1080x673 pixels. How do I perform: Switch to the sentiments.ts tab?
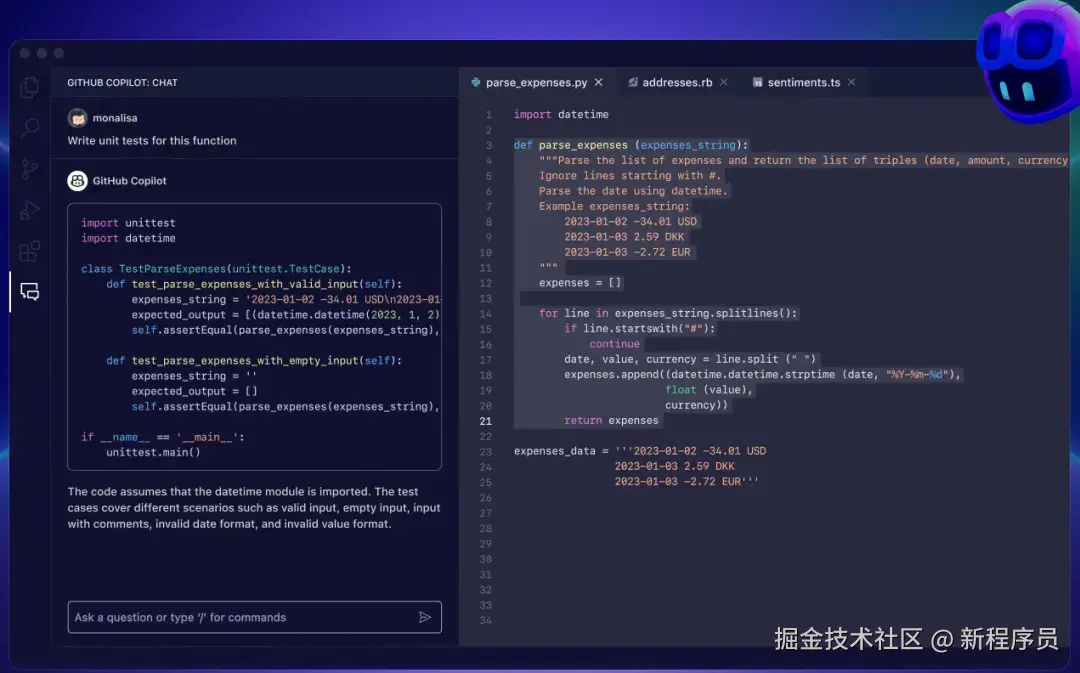(x=804, y=82)
